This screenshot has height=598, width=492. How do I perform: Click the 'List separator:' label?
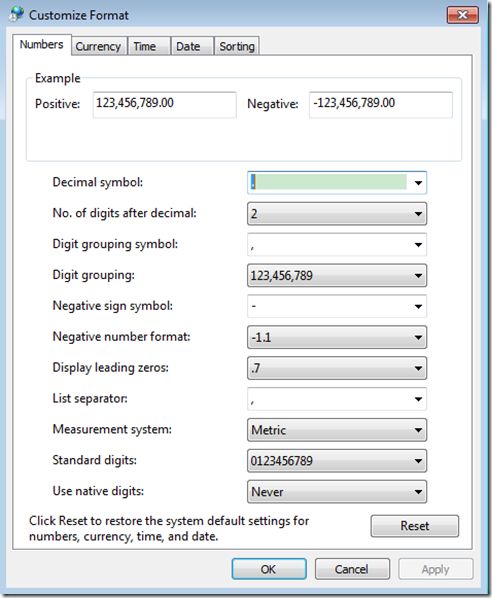[90, 399]
